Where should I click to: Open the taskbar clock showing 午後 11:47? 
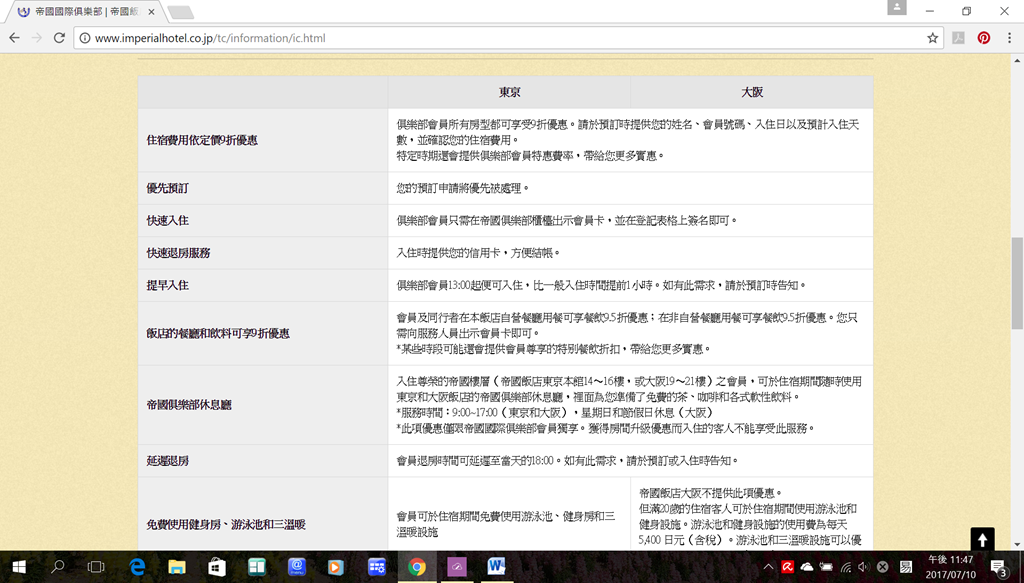tap(950, 567)
